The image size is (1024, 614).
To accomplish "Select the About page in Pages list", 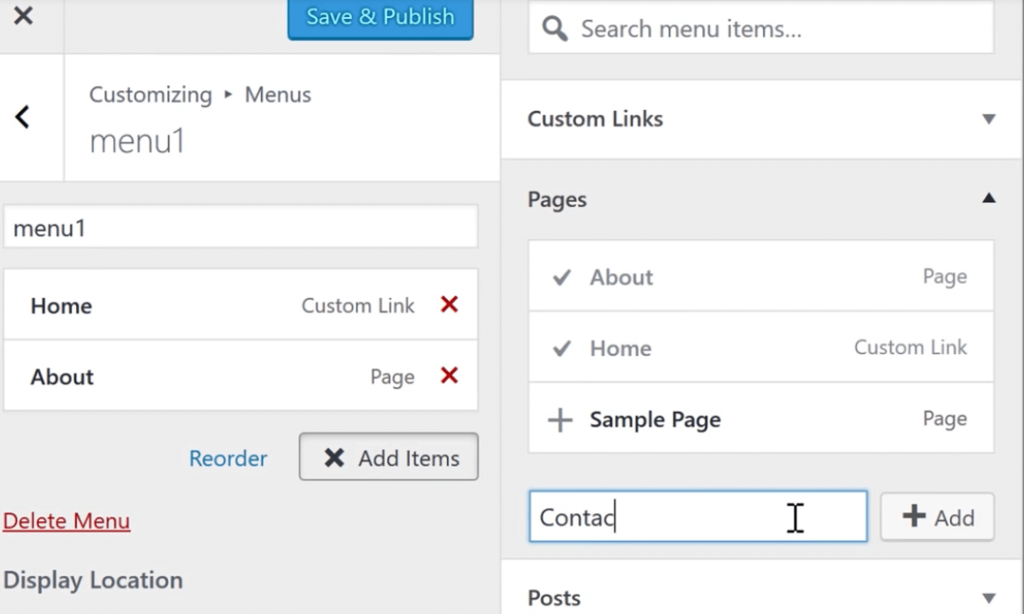I will [x=761, y=276].
